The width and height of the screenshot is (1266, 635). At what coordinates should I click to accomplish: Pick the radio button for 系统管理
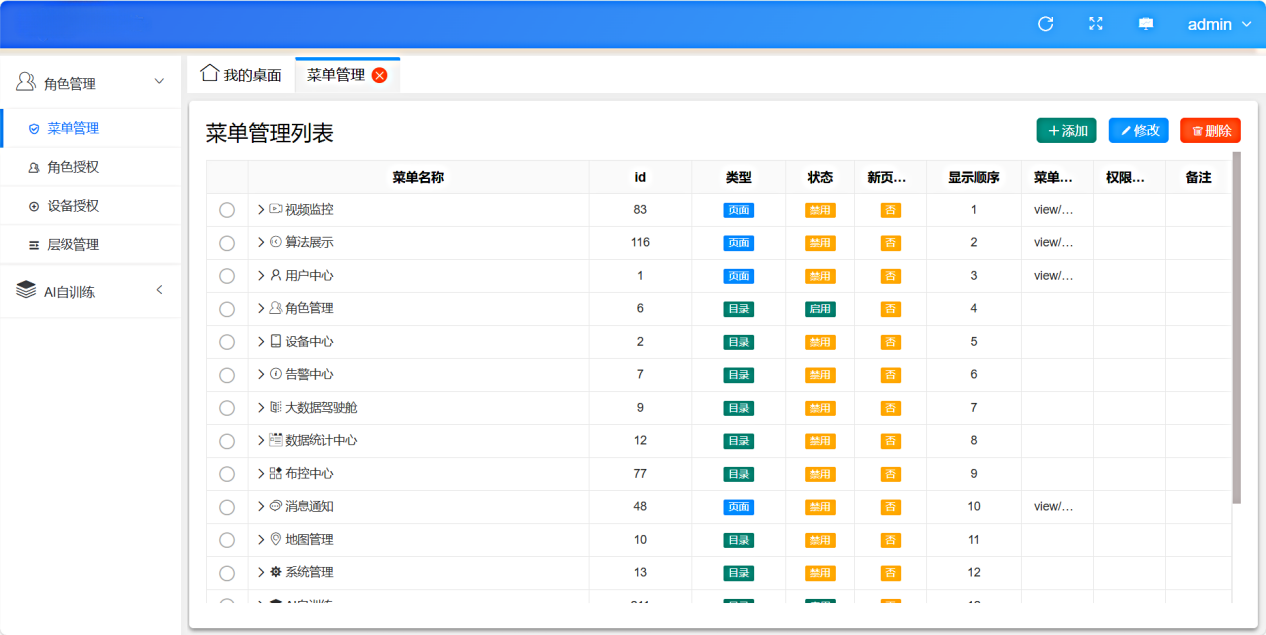(x=227, y=573)
